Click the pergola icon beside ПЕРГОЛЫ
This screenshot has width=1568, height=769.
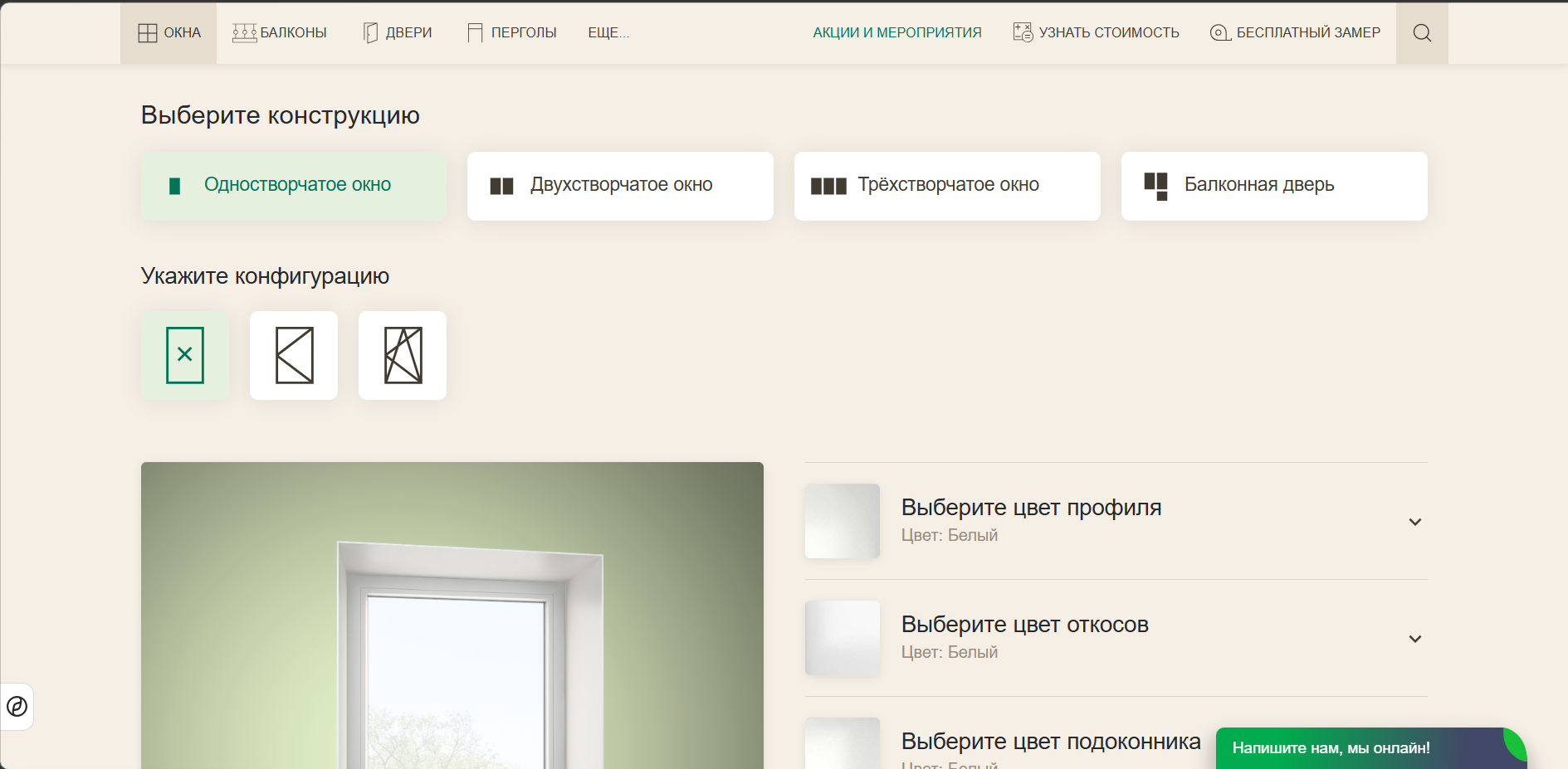pos(475,33)
